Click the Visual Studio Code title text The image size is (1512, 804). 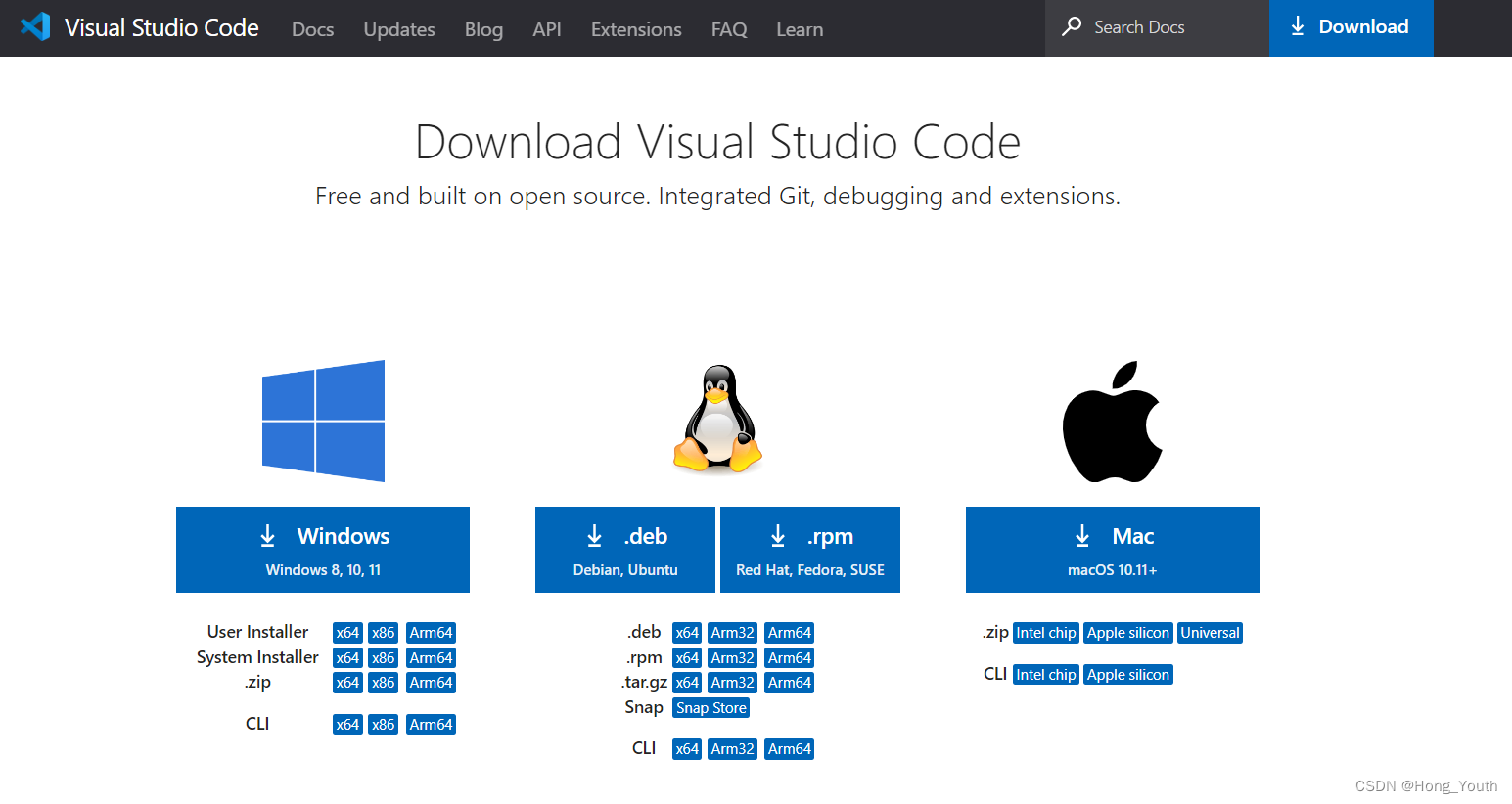point(161,27)
